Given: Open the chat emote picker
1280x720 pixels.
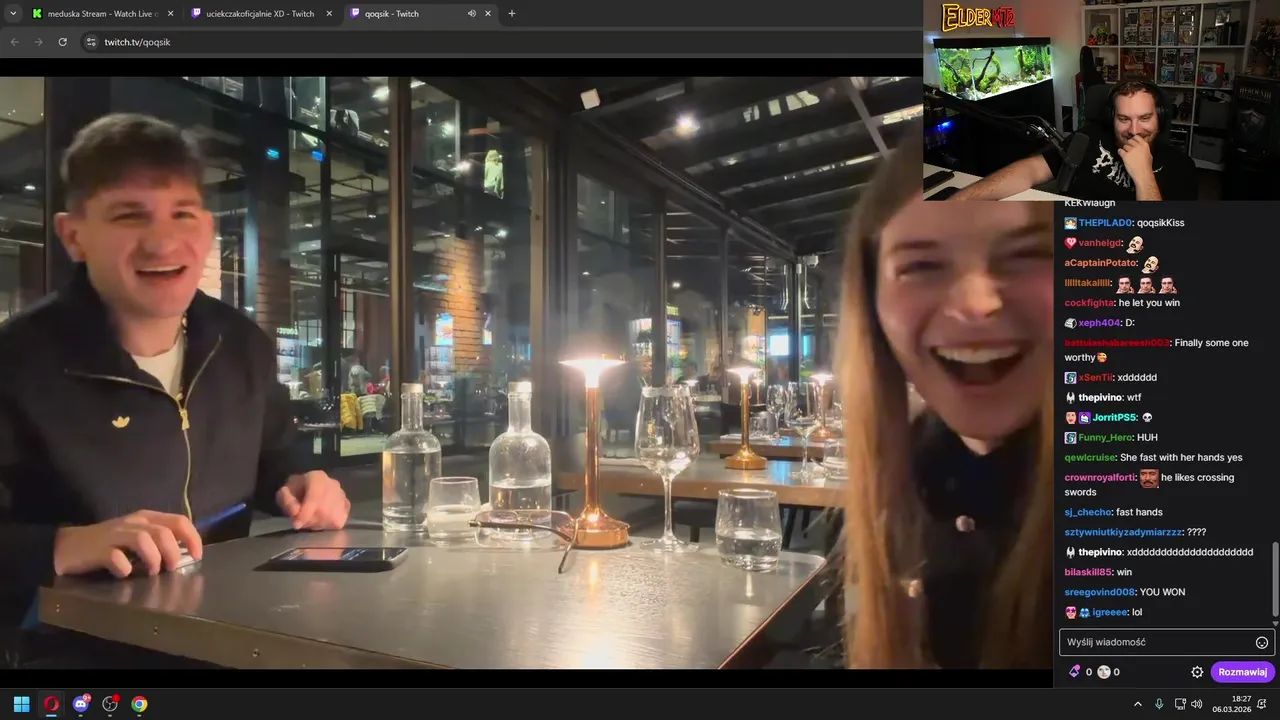Looking at the screenshot, I should 1262,642.
